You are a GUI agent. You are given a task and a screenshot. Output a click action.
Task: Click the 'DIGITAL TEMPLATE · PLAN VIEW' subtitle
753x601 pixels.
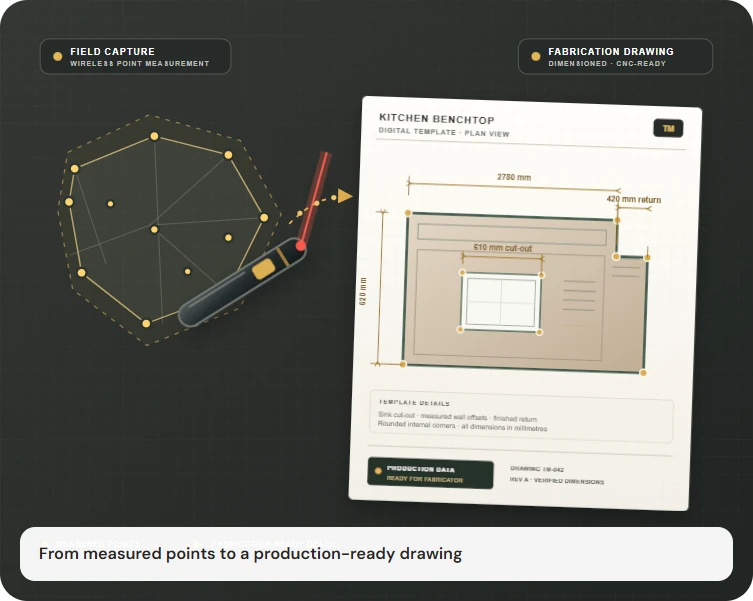pos(444,132)
